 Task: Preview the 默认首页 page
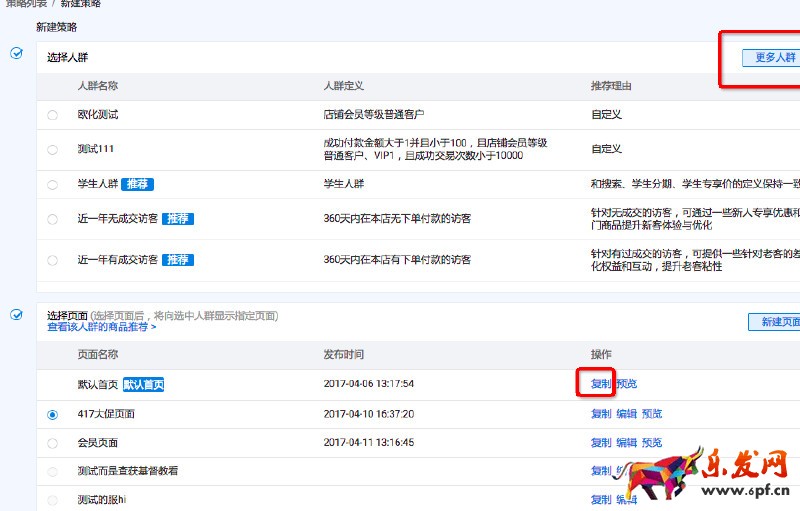click(626, 384)
